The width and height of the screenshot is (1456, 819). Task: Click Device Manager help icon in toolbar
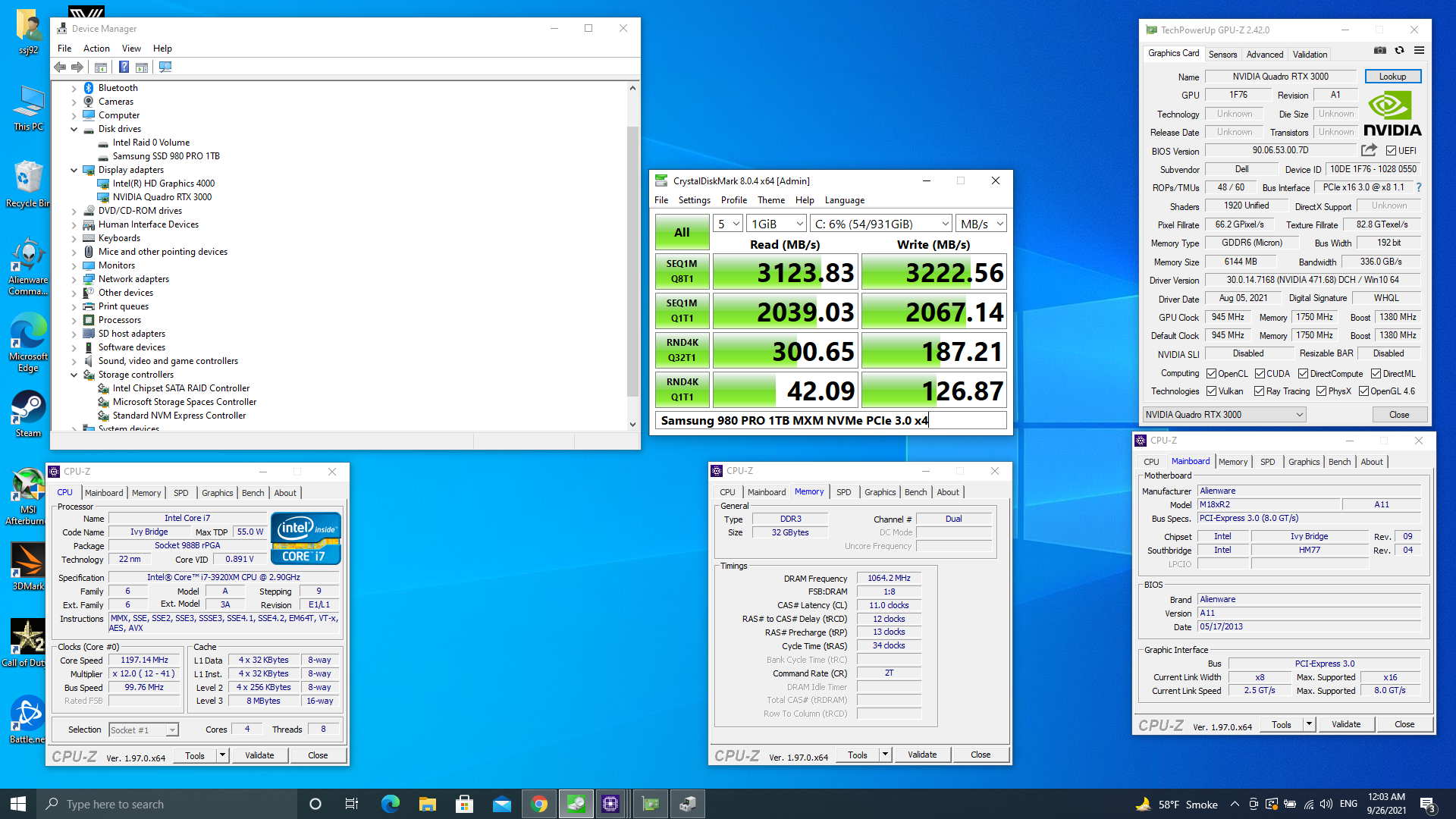tap(124, 67)
